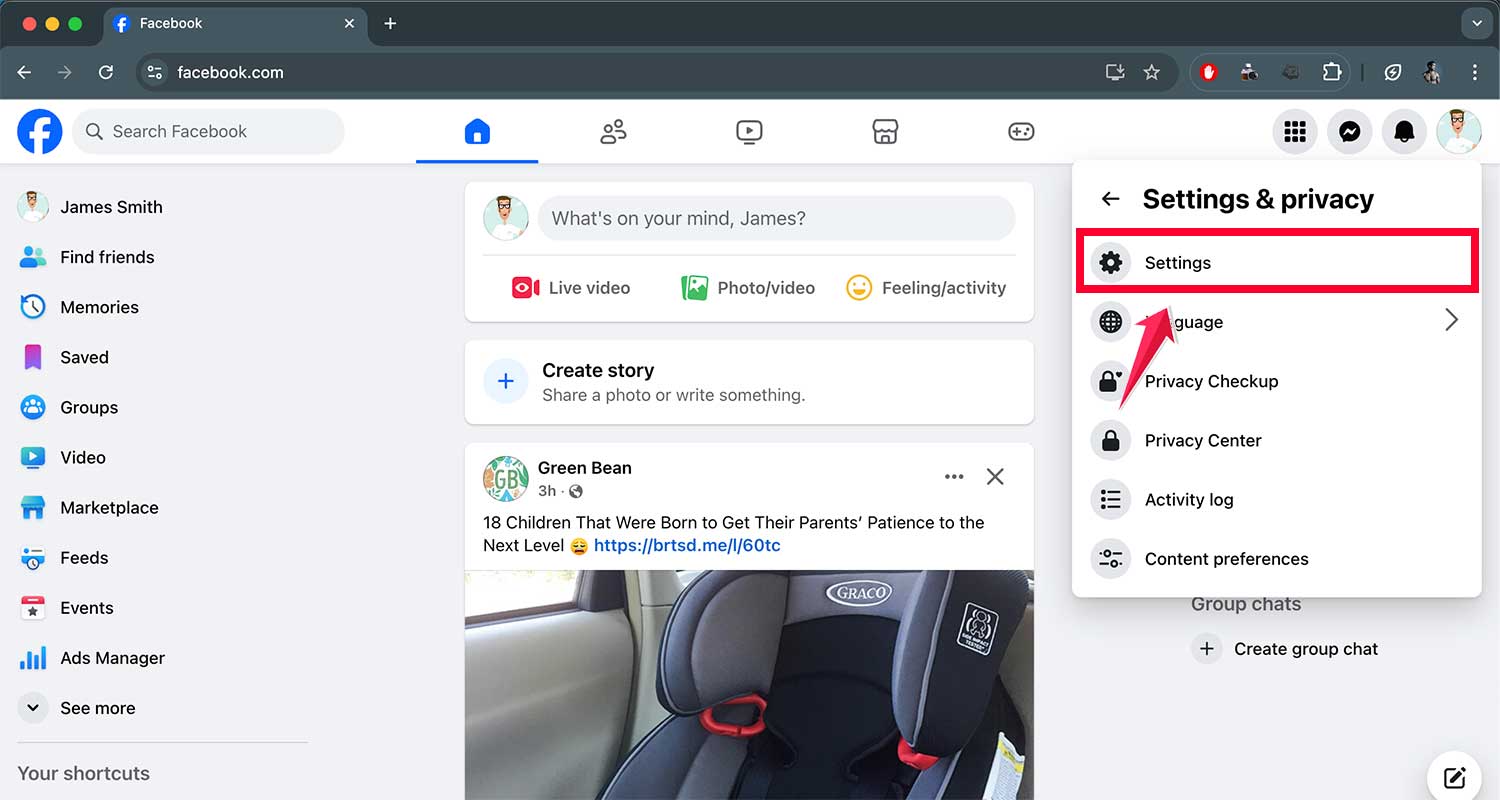Screen dimensions: 1500x800
Task: Open post options three-dot menu on Green Bean post
Action: point(954,477)
